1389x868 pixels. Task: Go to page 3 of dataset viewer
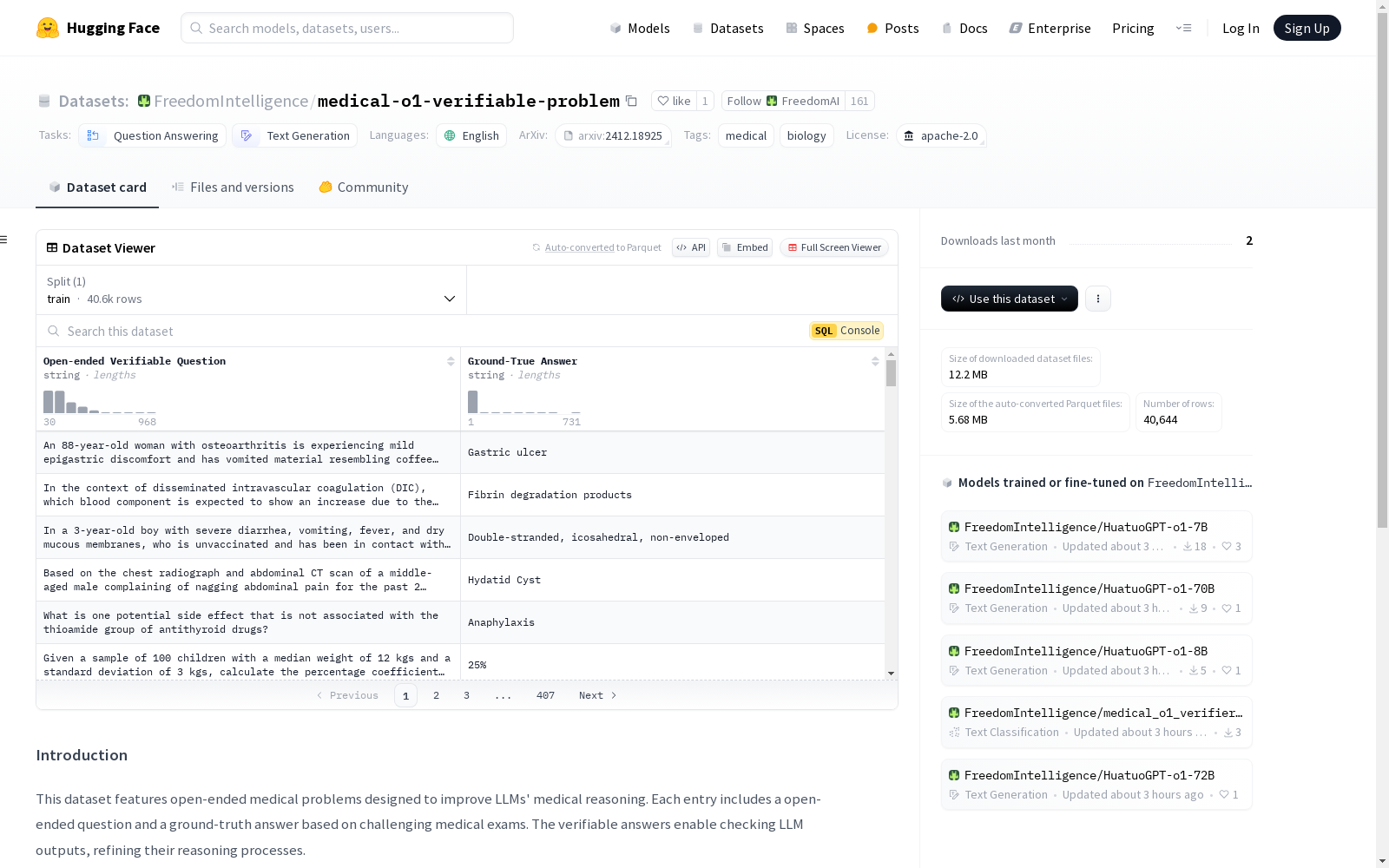tap(466, 695)
